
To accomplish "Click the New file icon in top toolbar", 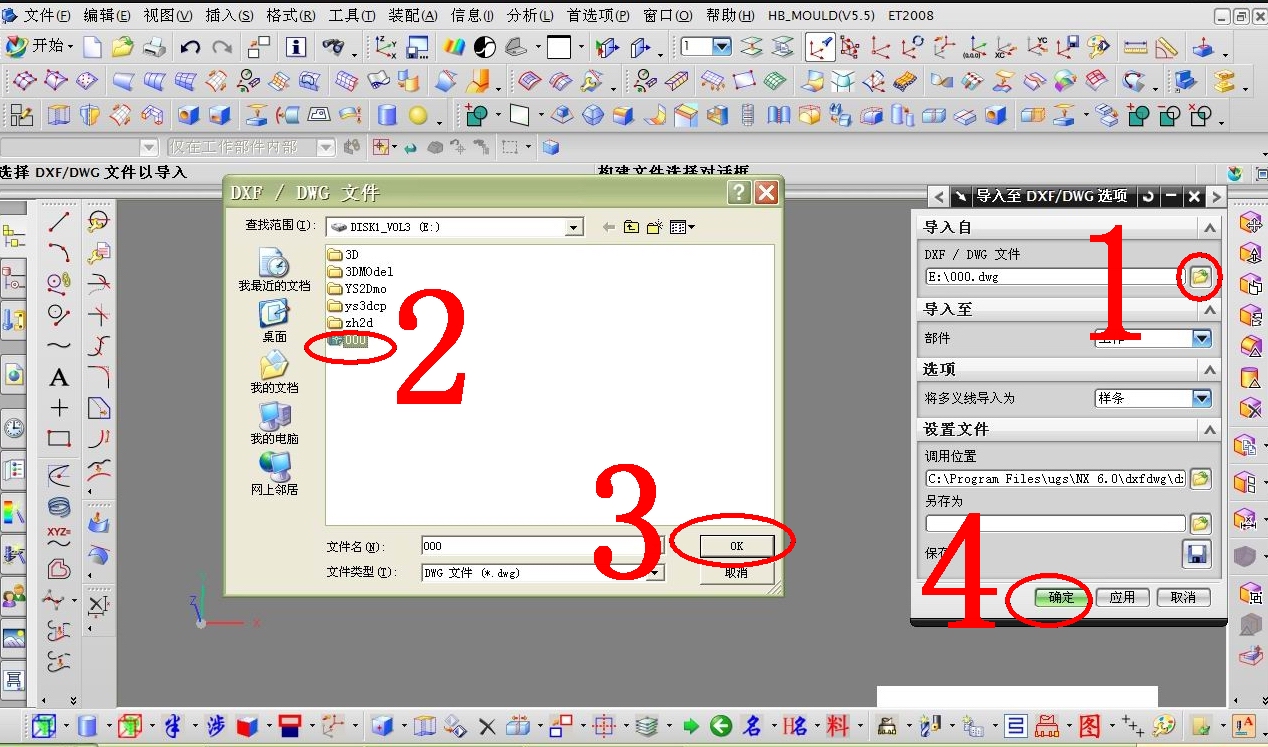I will [93, 47].
